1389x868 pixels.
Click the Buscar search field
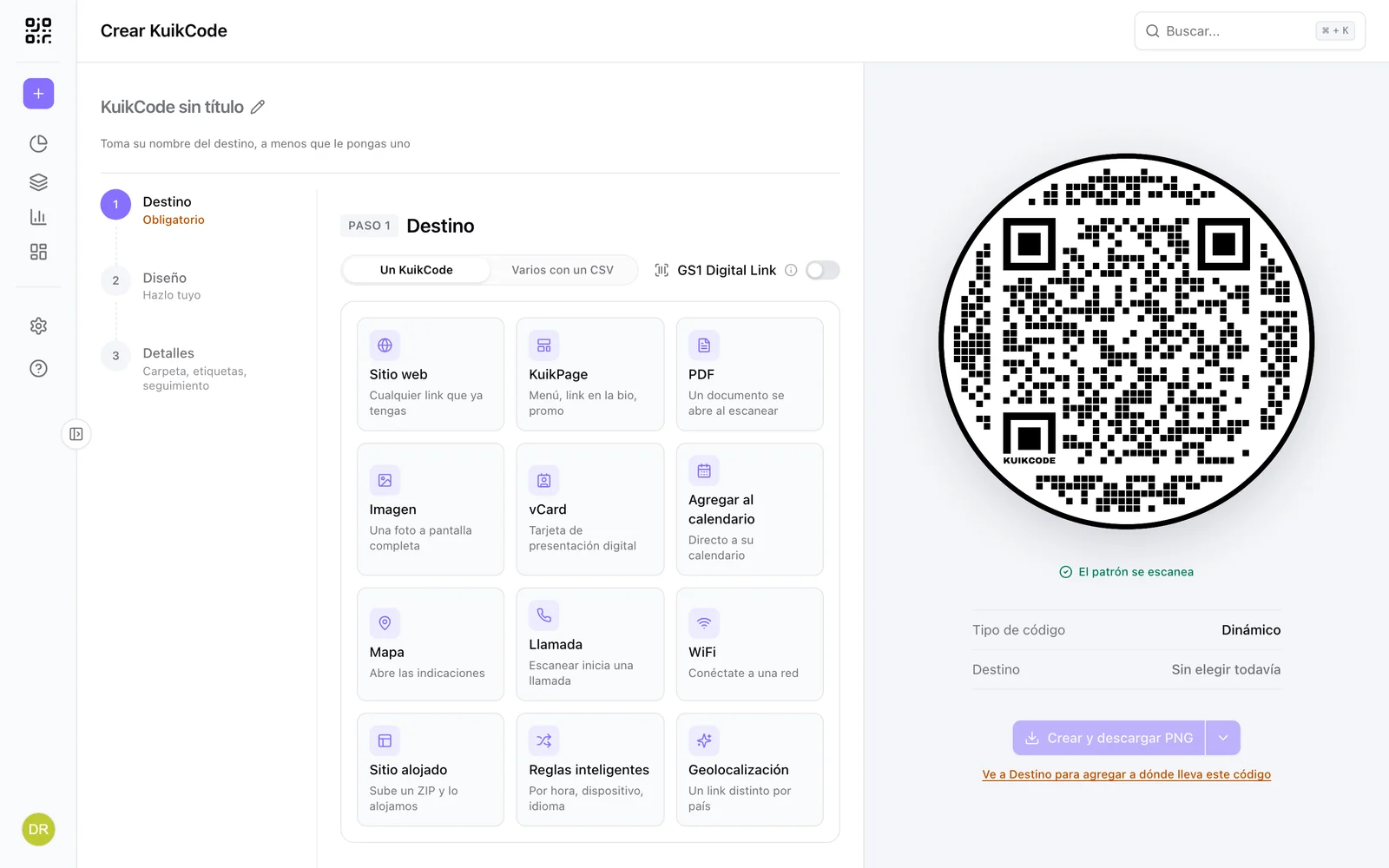(x=1250, y=31)
